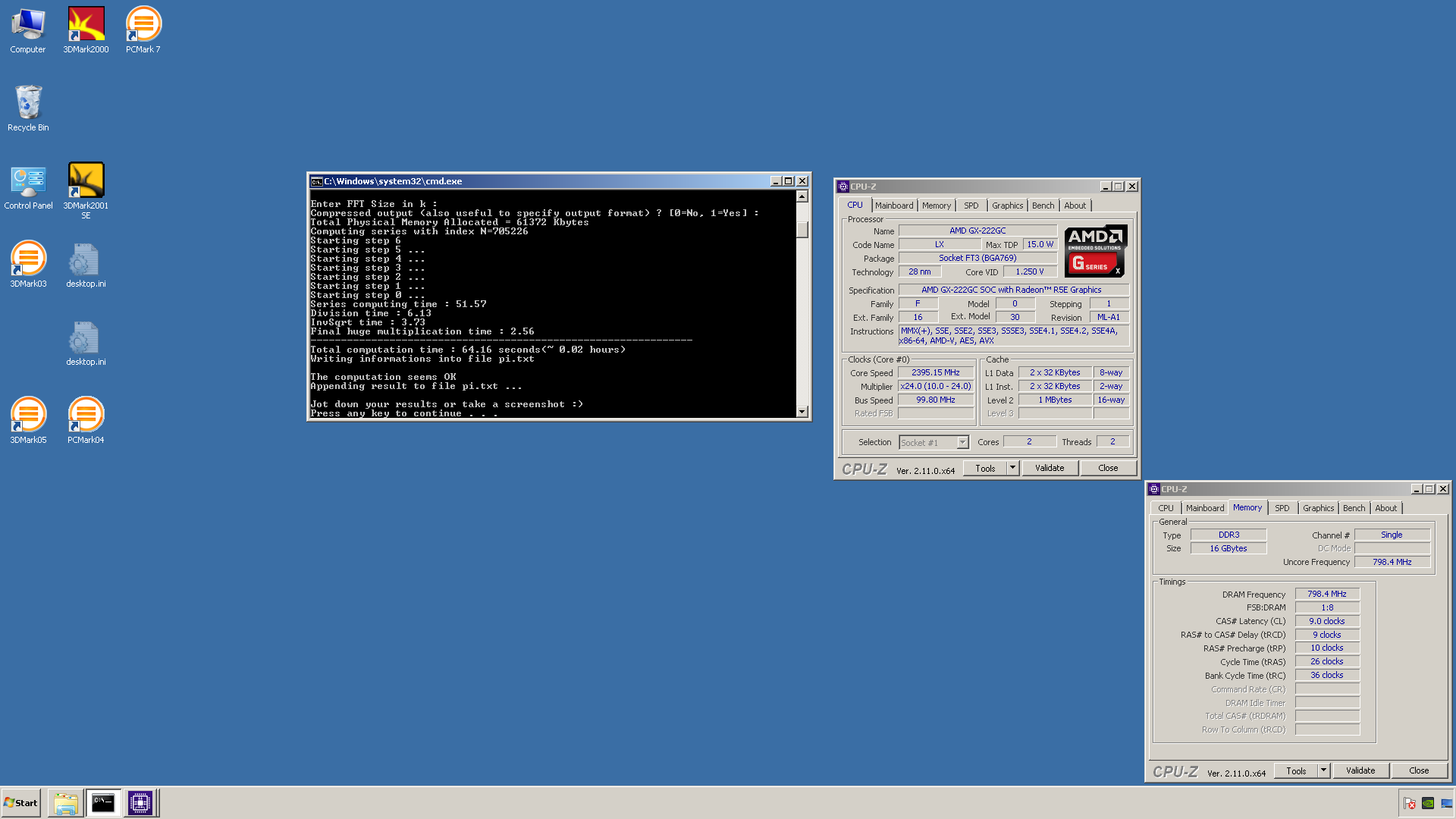
Task: Switch to the Graphics tab in CPU-Z Memory window
Action: pos(1318,508)
